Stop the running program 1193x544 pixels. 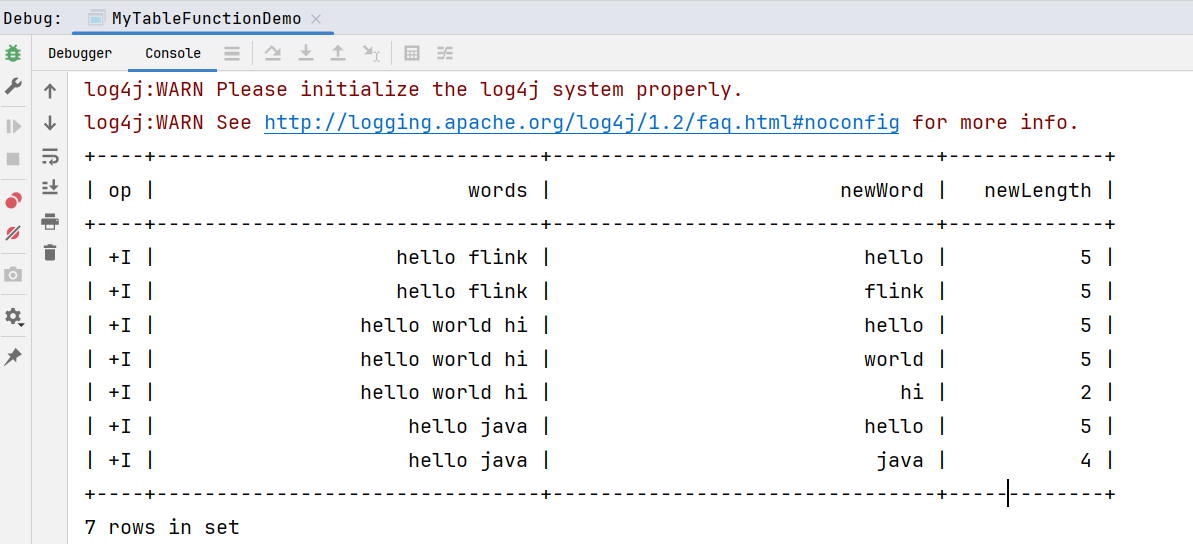13,159
